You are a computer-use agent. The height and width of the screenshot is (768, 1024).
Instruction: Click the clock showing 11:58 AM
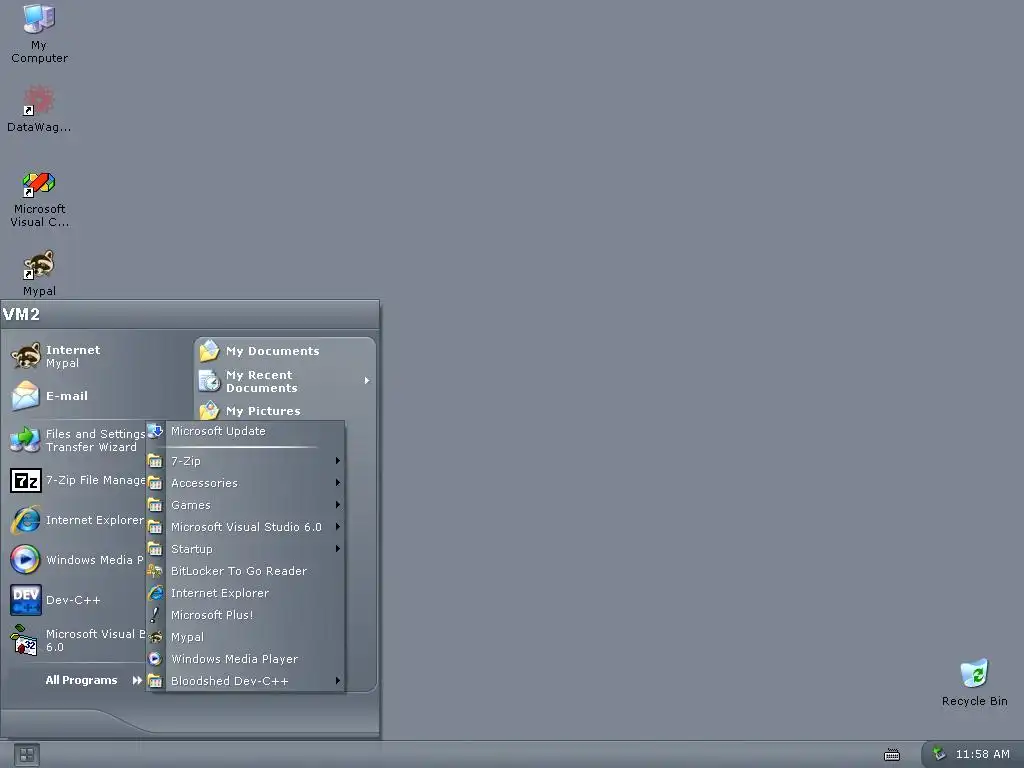(982, 754)
